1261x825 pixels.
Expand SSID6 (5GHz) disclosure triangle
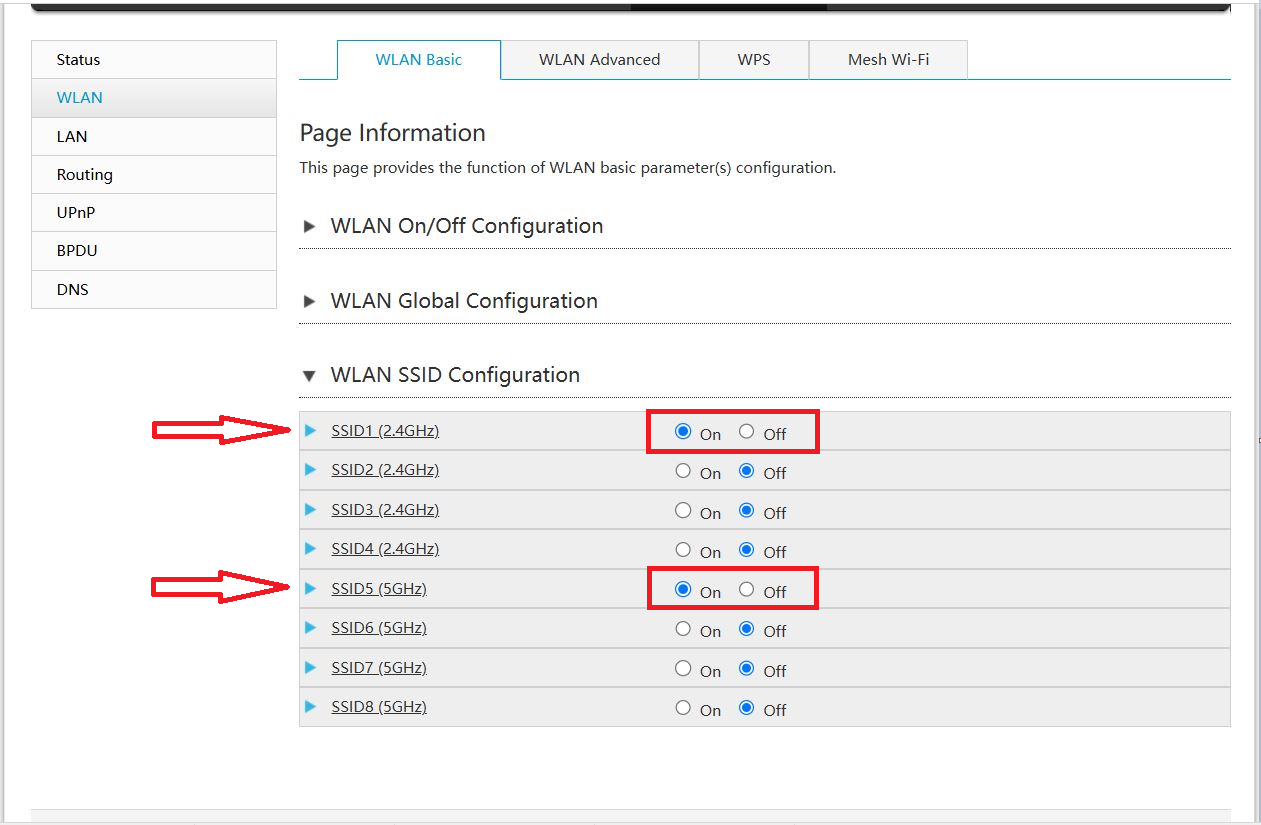pyautogui.click(x=311, y=628)
